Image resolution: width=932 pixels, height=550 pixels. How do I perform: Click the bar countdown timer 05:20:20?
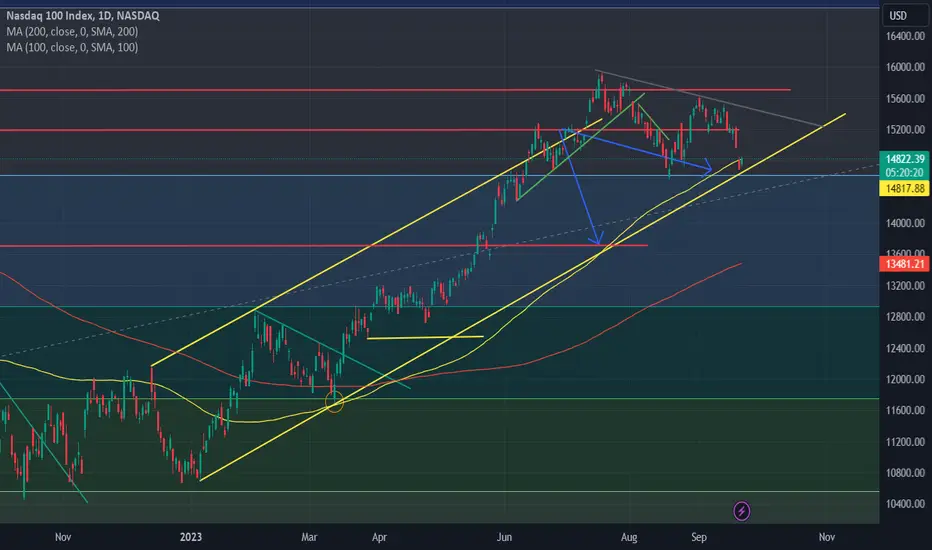pos(905,172)
